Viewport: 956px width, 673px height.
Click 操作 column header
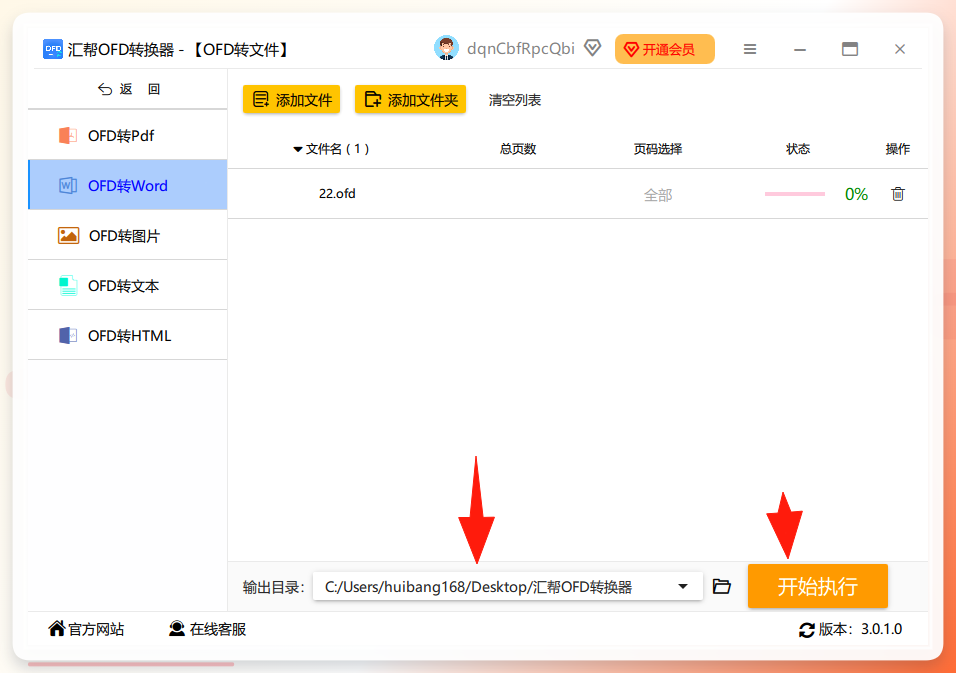click(x=897, y=149)
